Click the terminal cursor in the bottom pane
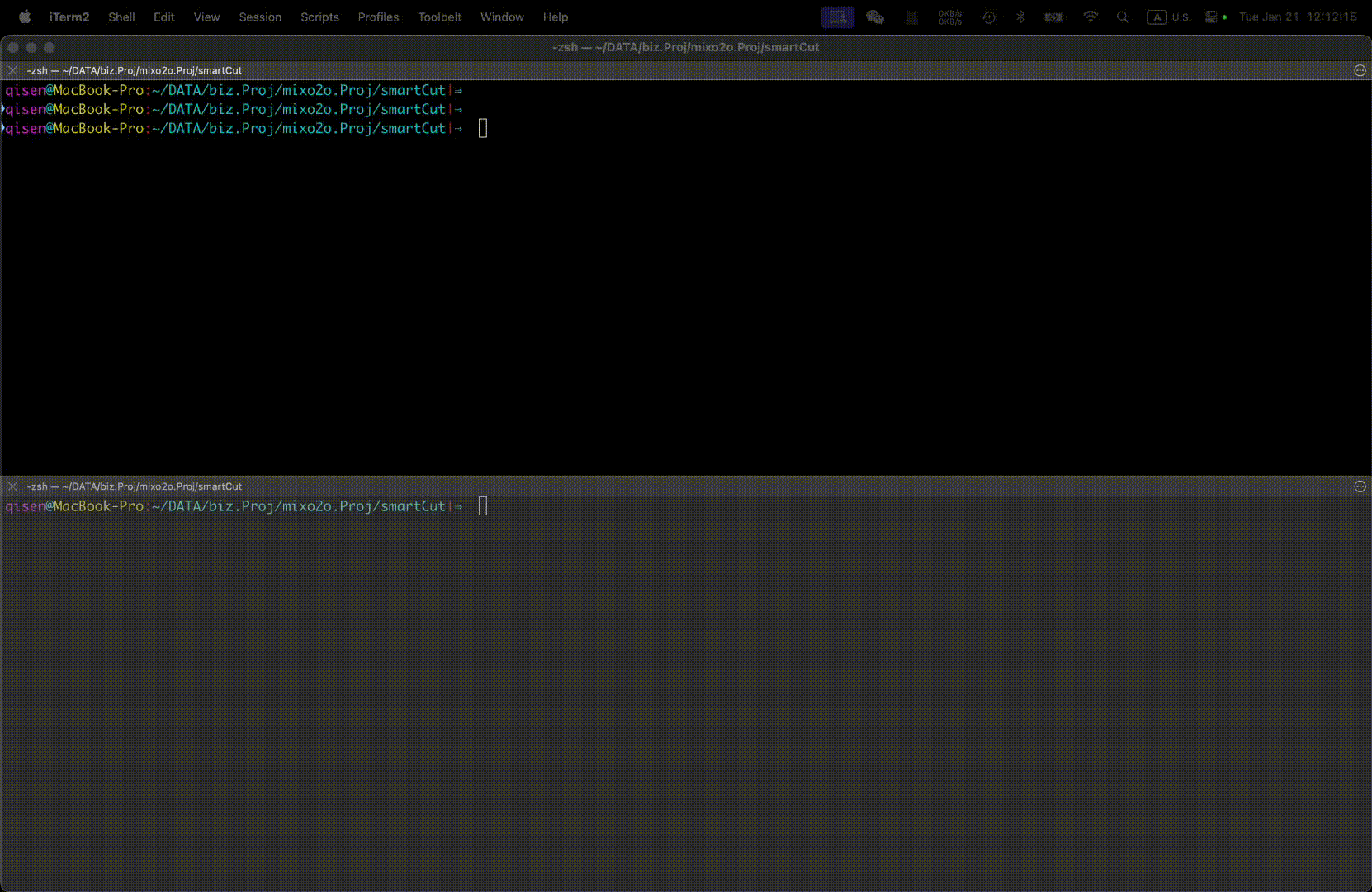The image size is (1372, 892). pos(482,505)
